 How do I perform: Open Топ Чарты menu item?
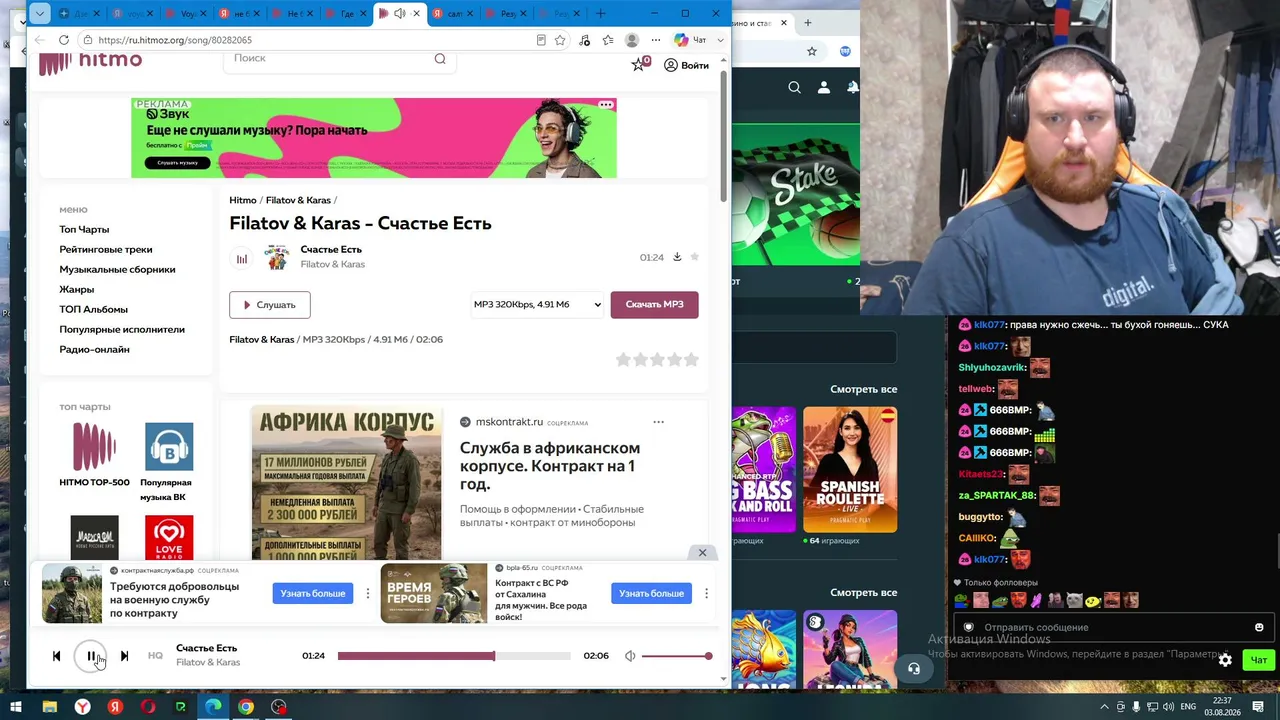click(84, 229)
